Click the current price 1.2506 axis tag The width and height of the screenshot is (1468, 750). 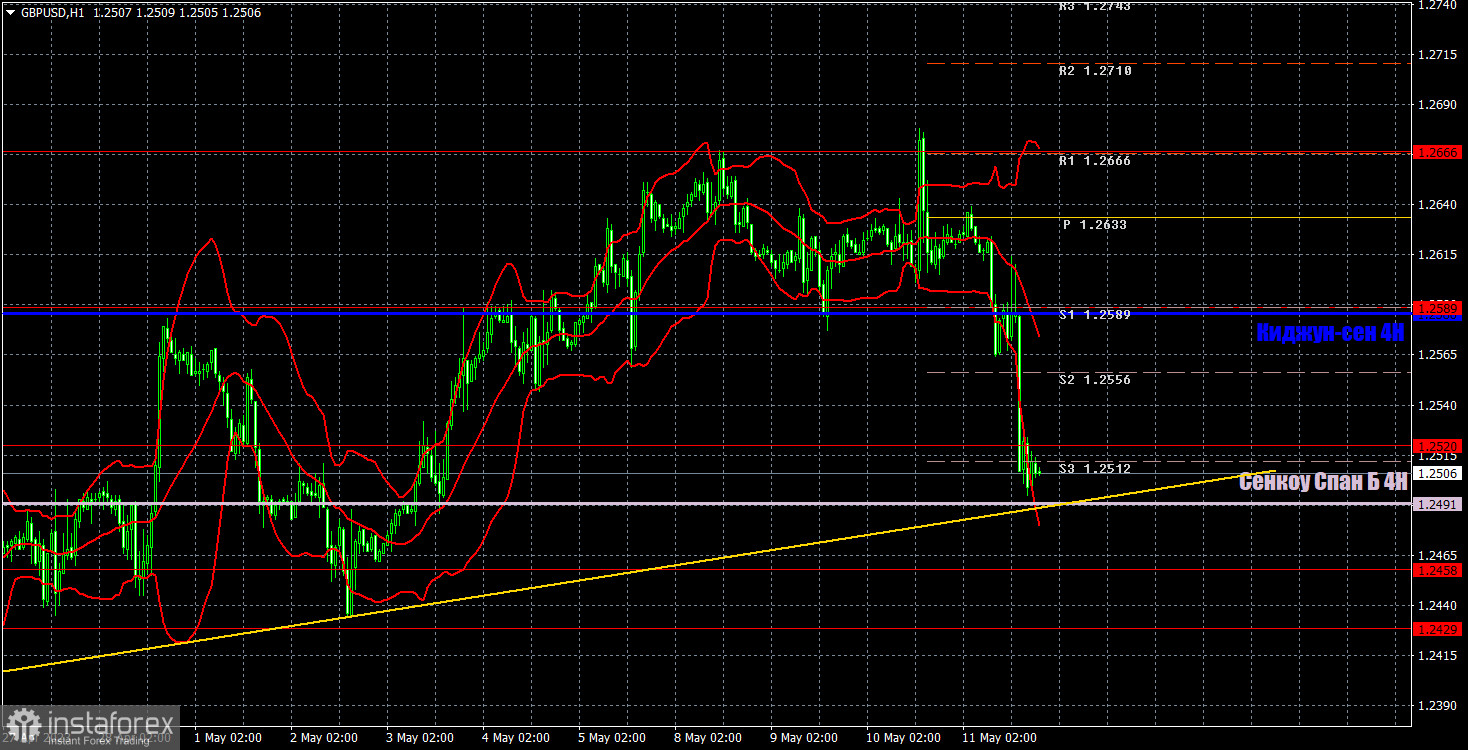[1437, 473]
